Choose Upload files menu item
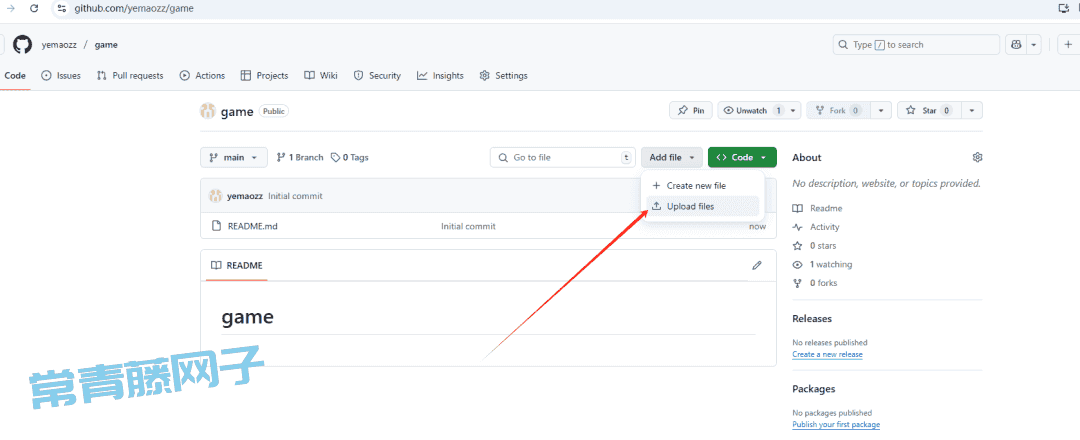 703,206
